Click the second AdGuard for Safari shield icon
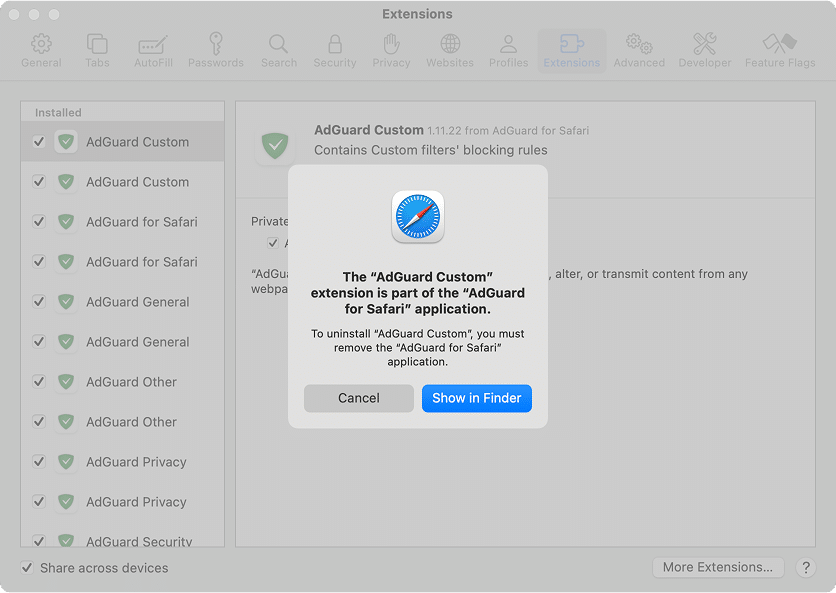This screenshot has width=836, height=593. click(66, 262)
